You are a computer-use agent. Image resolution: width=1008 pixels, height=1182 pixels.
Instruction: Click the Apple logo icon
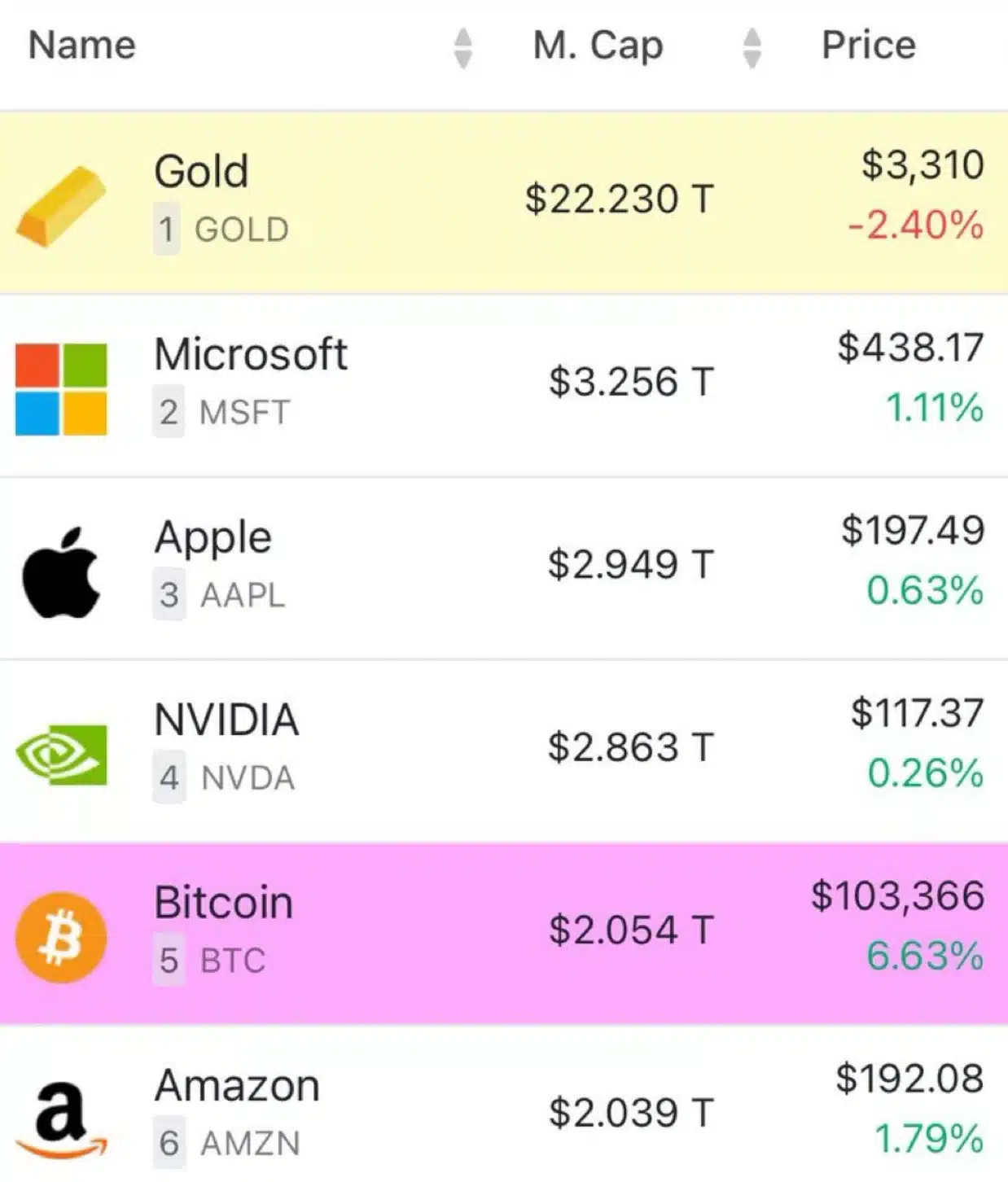pos(61,572)
